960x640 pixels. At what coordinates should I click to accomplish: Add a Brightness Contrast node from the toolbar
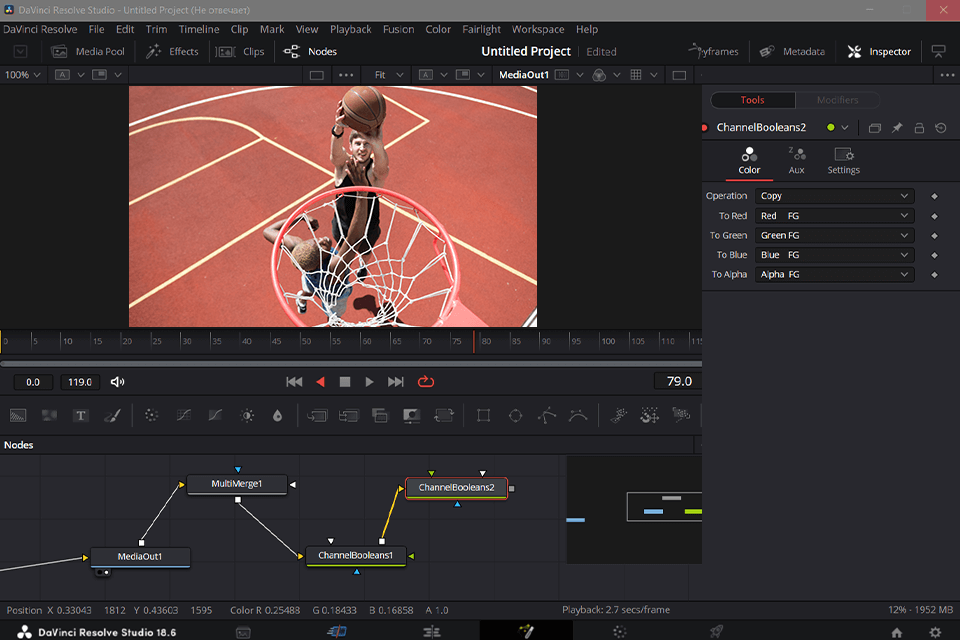[247, 415]
